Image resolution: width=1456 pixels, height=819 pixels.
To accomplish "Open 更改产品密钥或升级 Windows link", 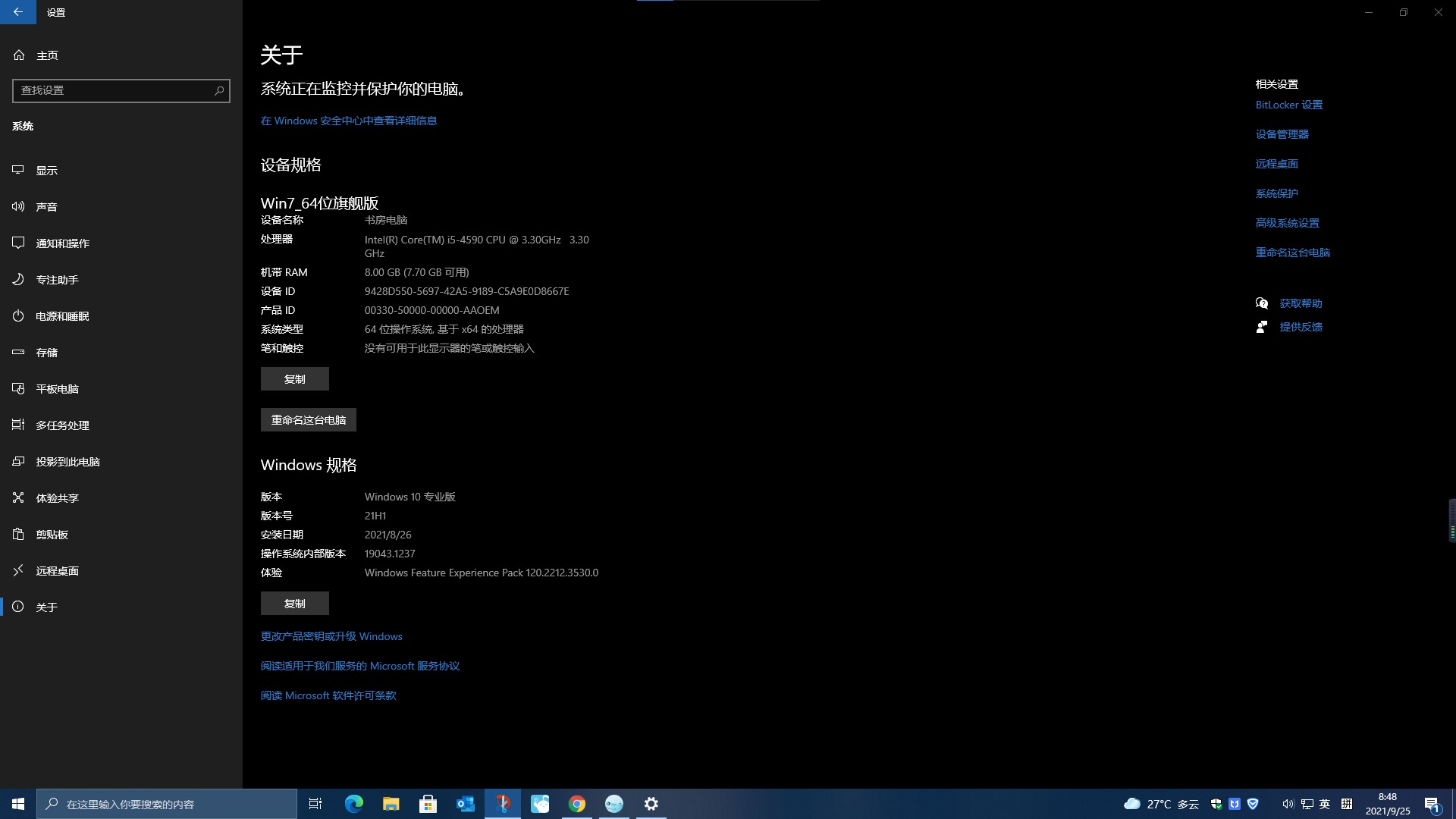I will [x=331, y=636].
